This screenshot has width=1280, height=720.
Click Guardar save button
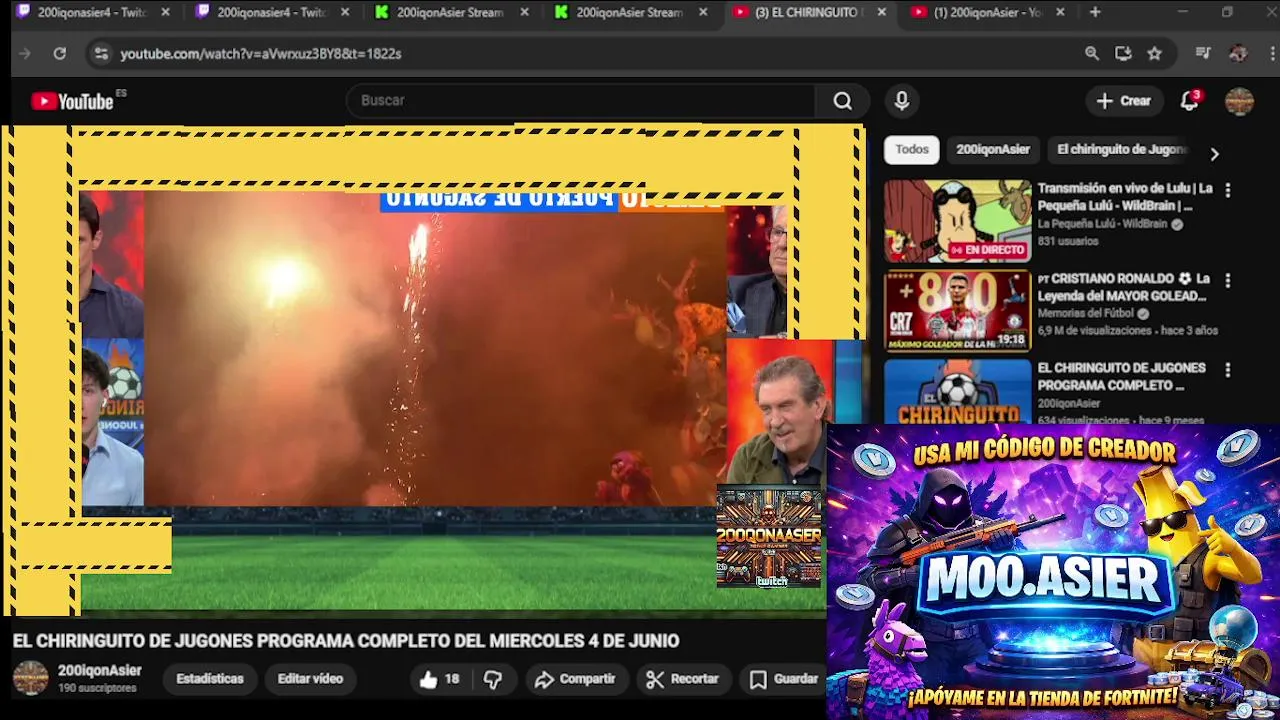tap(784, 679)
